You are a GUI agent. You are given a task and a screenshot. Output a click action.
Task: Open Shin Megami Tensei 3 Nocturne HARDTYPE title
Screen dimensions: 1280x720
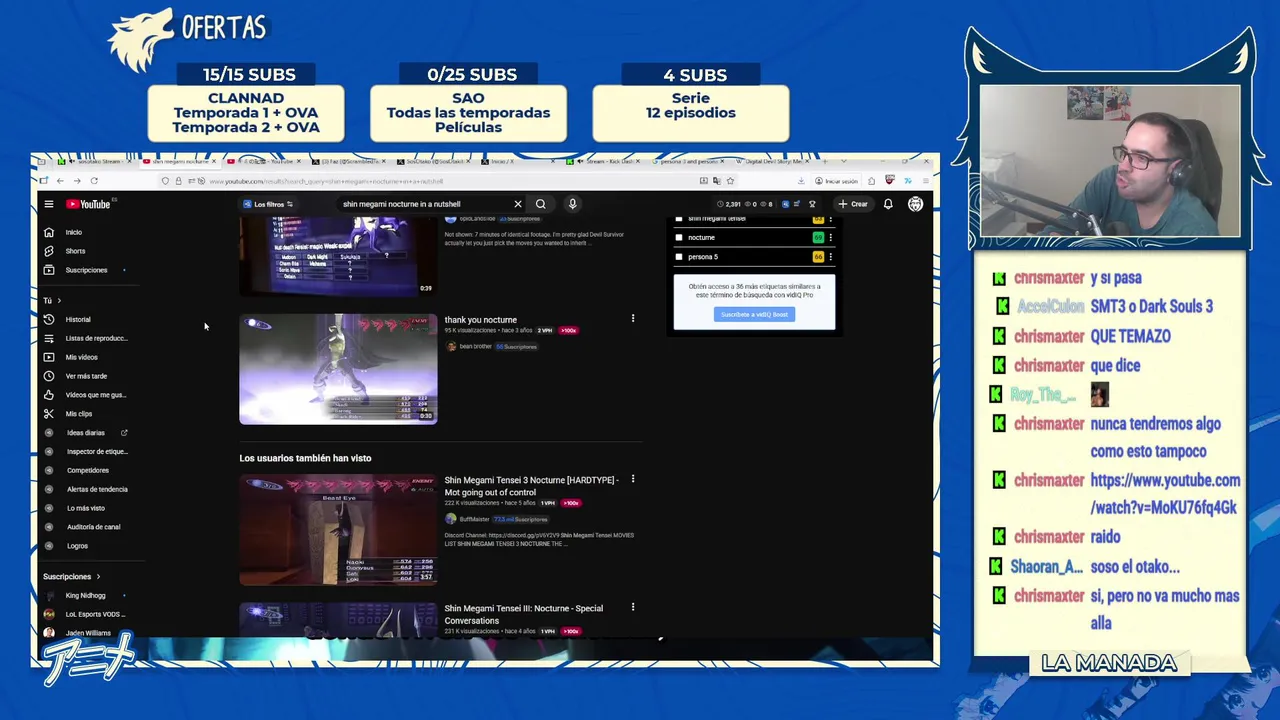(531, 486)
